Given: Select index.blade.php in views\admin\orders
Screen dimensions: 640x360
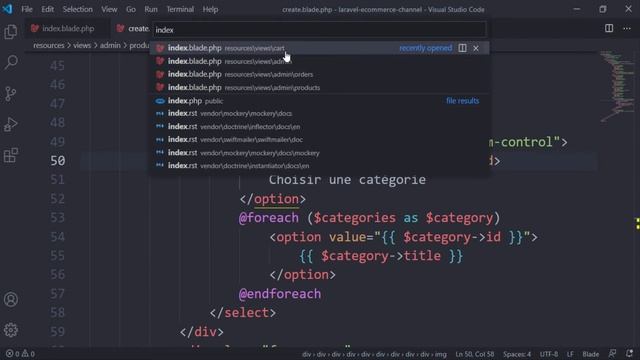Looking at the screenshot, I should tap(320, 74).
